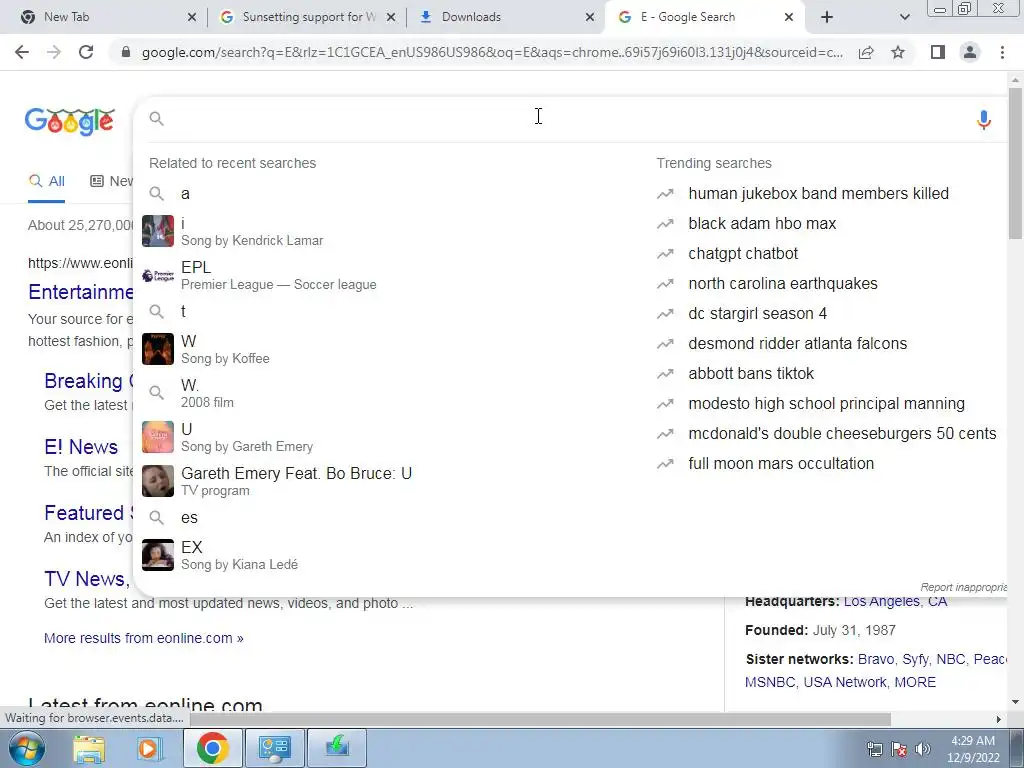Select trending 'black adam hbo max'
1024x768 pixels.
point(762,223)
